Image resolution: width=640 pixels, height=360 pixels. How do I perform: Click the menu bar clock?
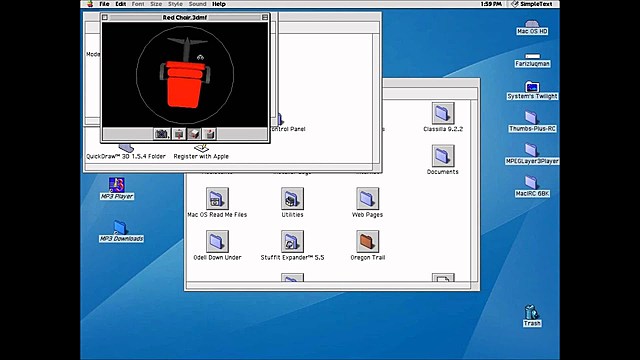pyautogui.click(x=491, y=4)
